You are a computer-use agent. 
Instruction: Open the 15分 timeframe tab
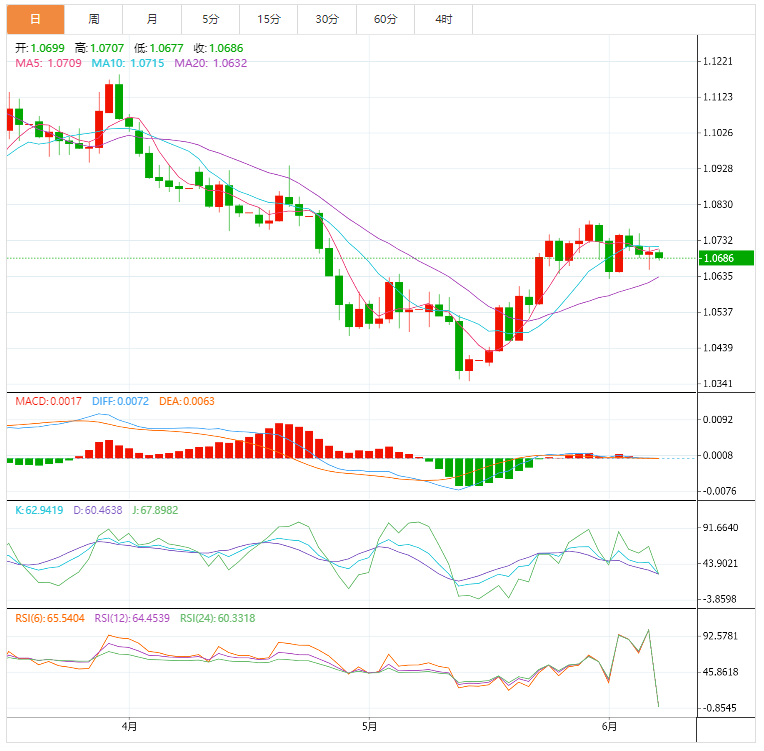(x=268, y=19)
